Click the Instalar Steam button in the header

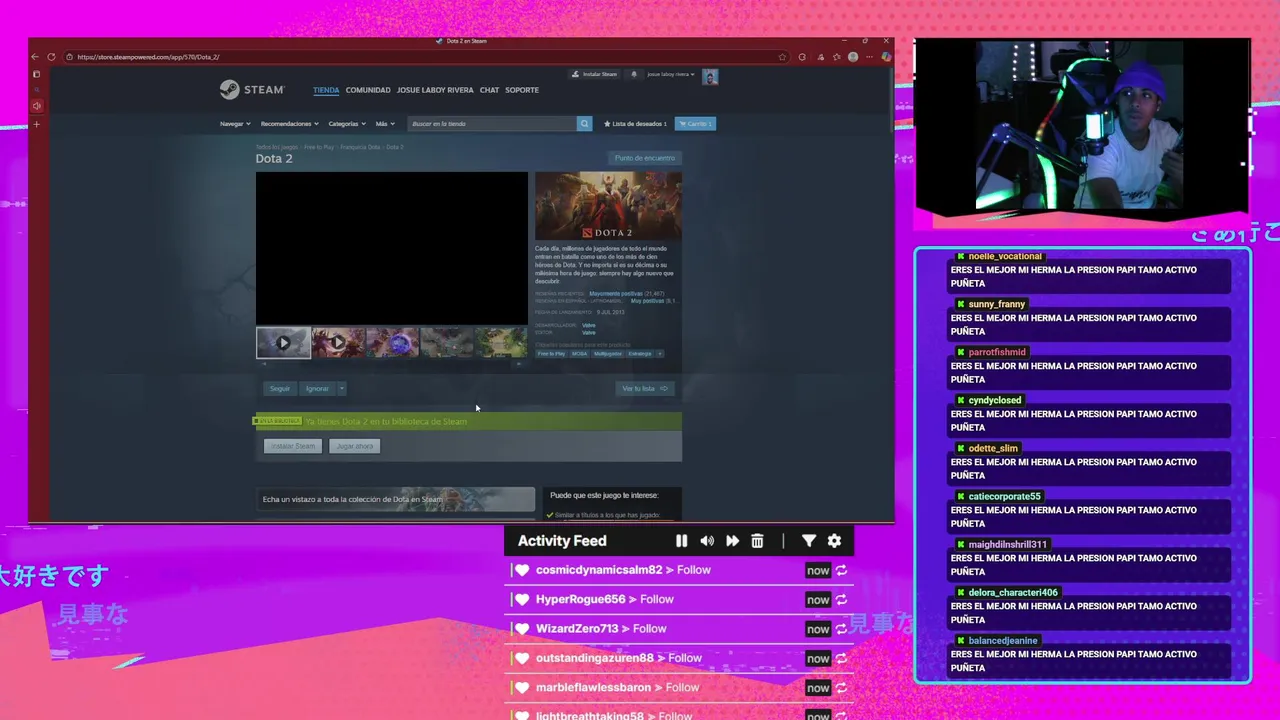point(595,74)
